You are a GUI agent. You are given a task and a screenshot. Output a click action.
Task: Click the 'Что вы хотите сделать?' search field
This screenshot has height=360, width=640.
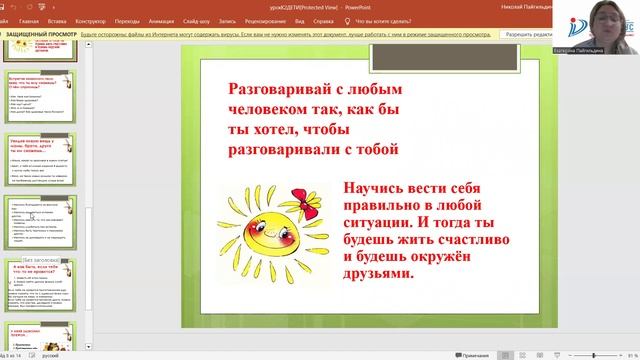pos(383,21)
